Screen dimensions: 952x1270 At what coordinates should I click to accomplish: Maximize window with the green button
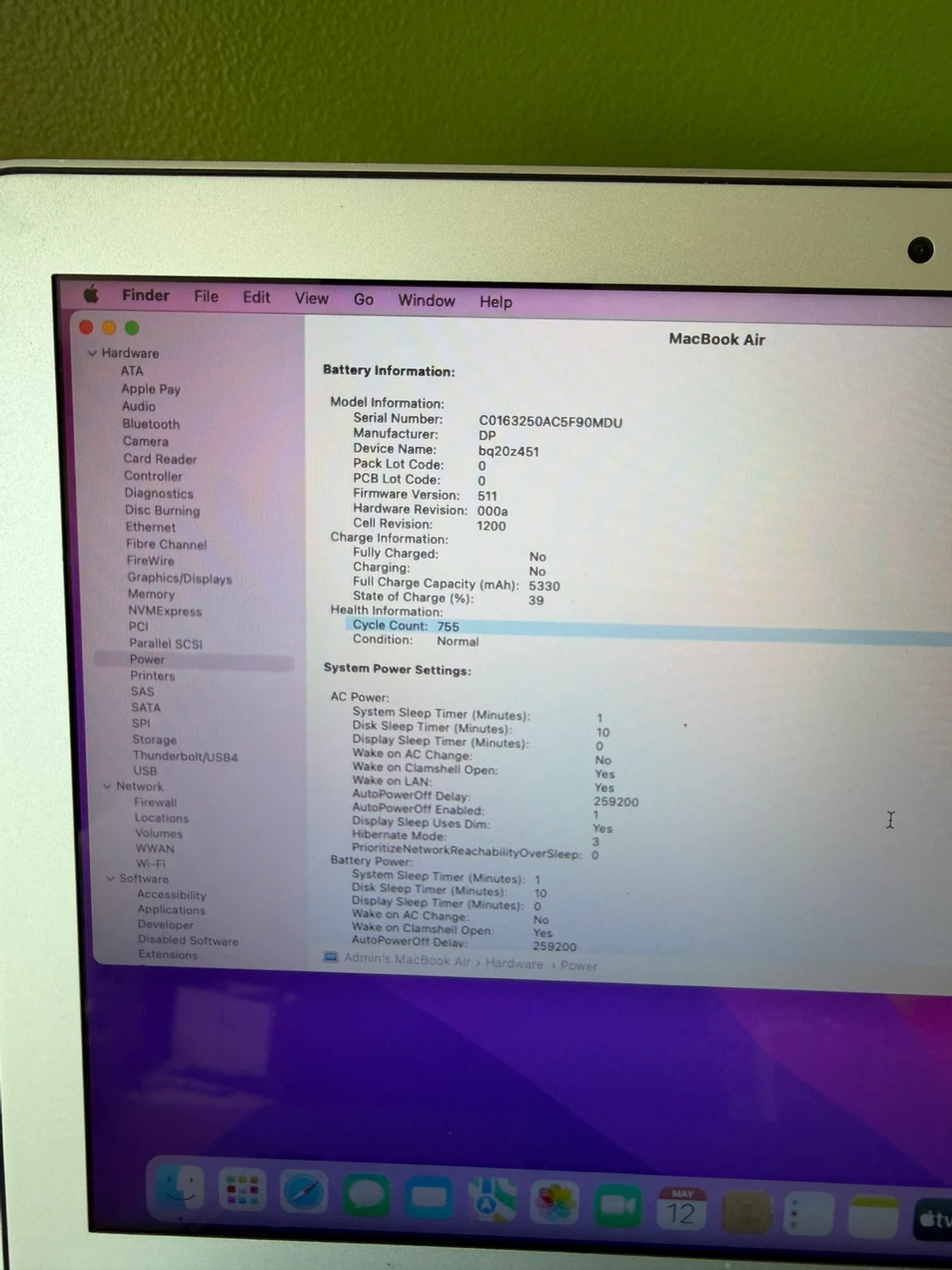[x=132, y=328]
